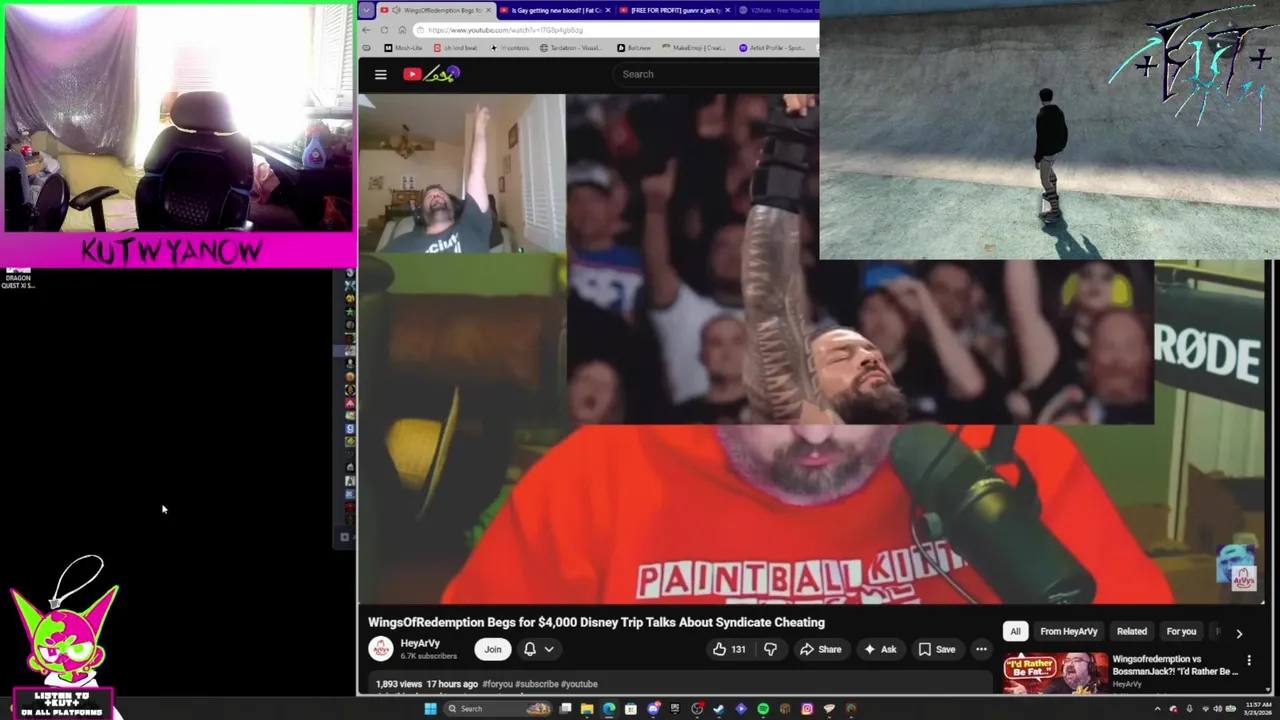Click the HeyArVy channel avatar
The width and height of the screenshot is (1280, 720).
click(380, 649)
